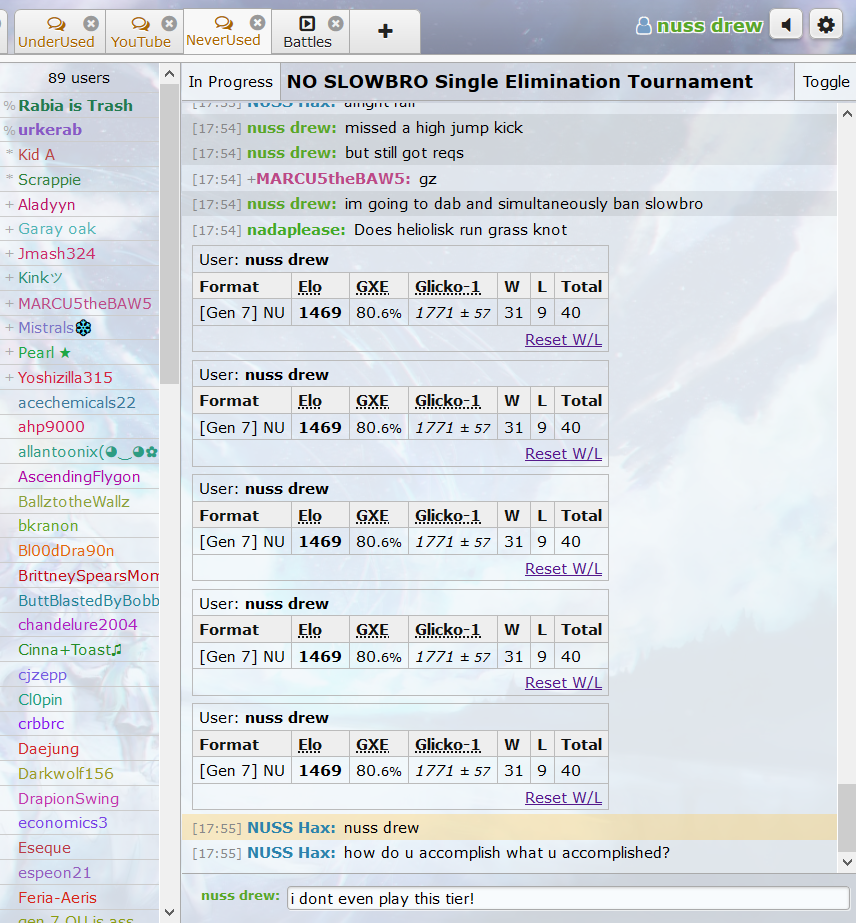Close the NeverUsed room tab
Viewport: 856px width, 923px height.
pos(257,22)
